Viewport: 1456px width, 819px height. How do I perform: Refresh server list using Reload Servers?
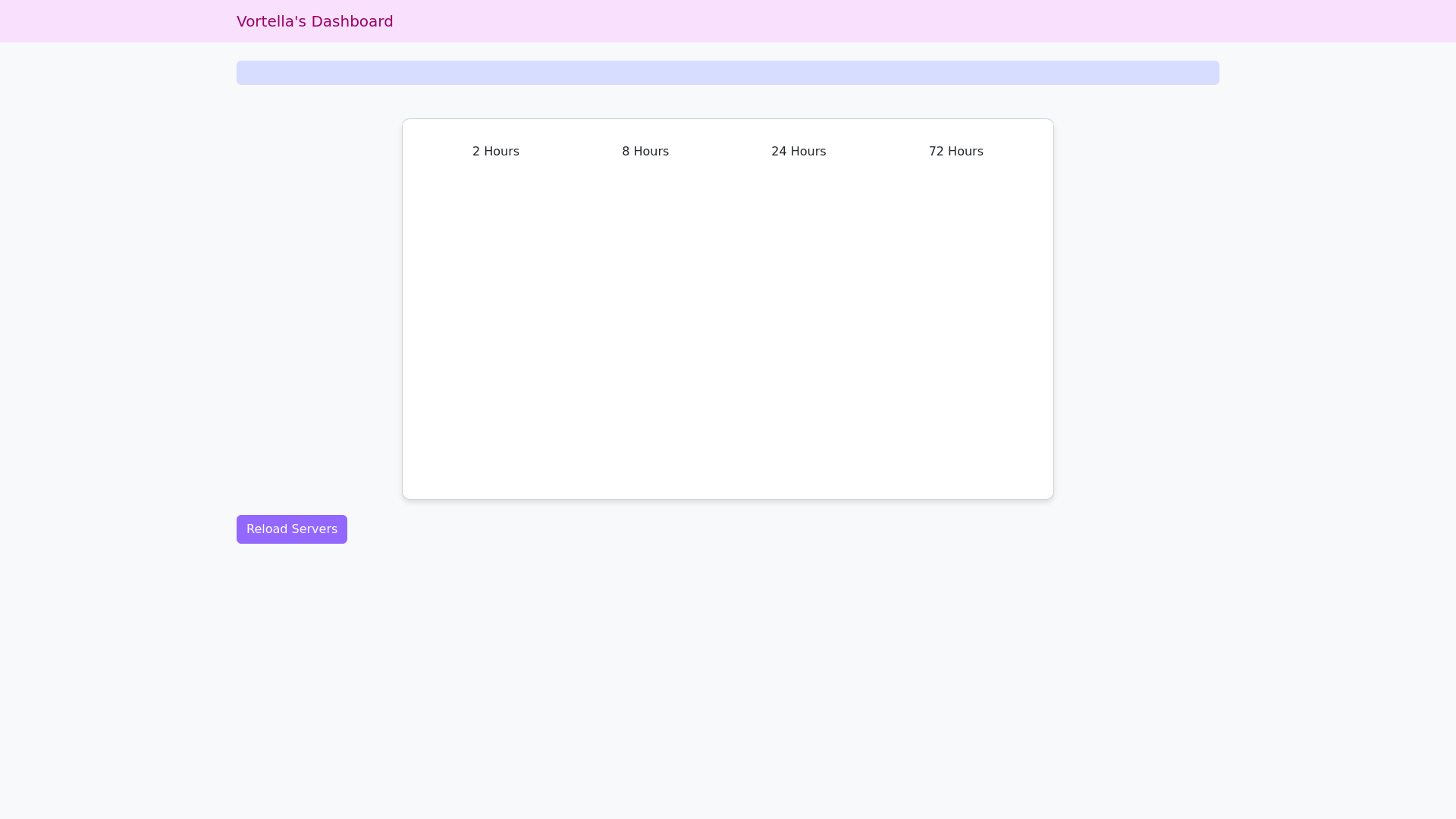(x=291, y=529)
